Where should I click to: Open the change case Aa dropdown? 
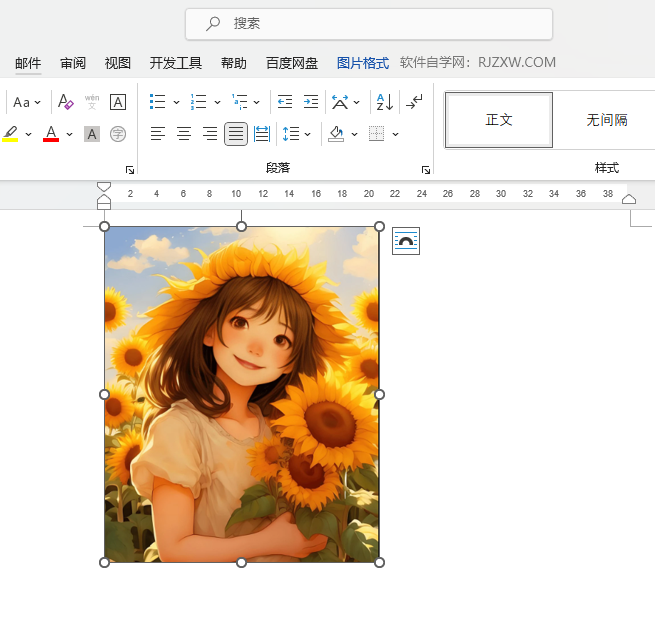27,101
